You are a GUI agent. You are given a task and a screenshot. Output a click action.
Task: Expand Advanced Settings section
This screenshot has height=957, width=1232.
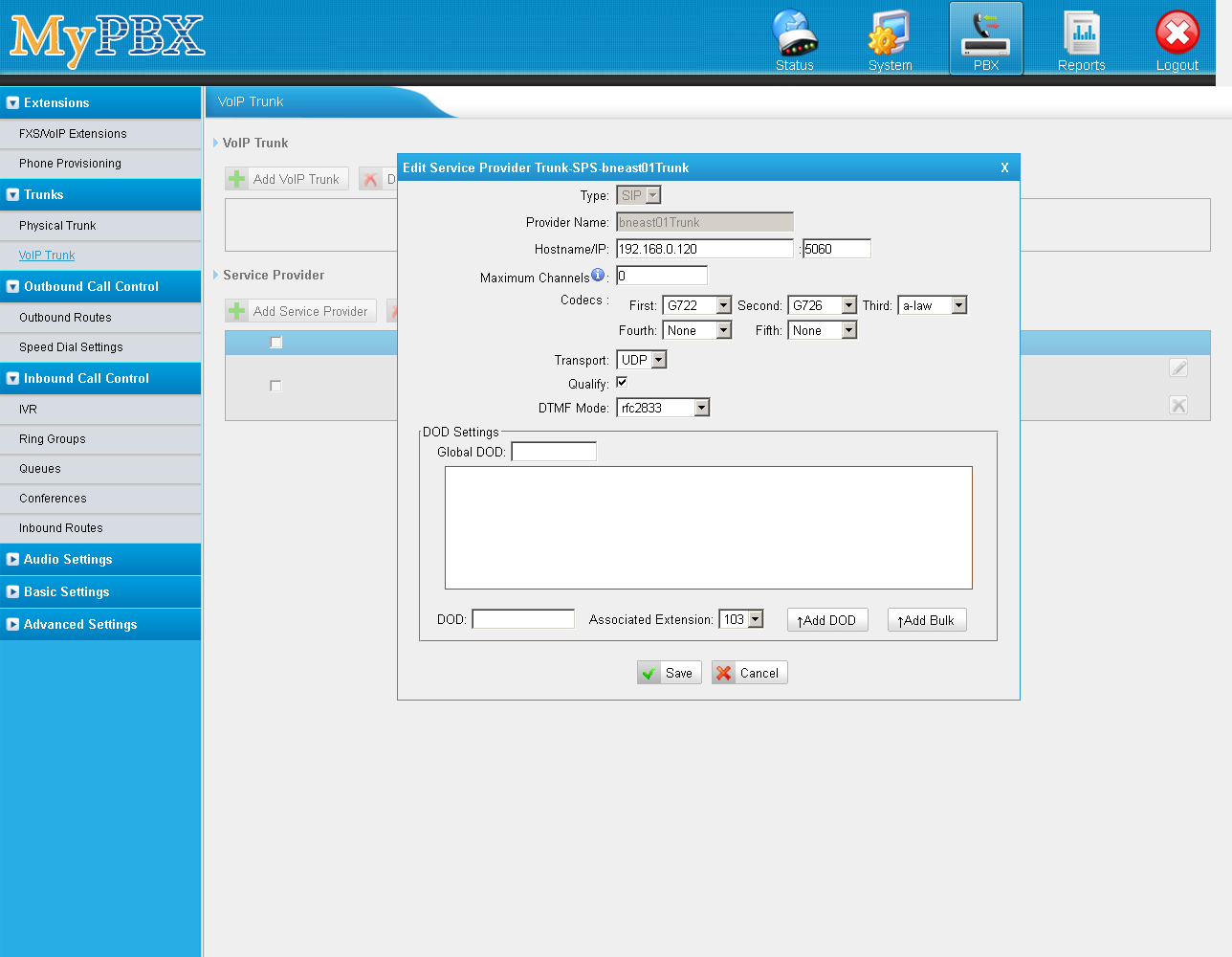(100, 624)
